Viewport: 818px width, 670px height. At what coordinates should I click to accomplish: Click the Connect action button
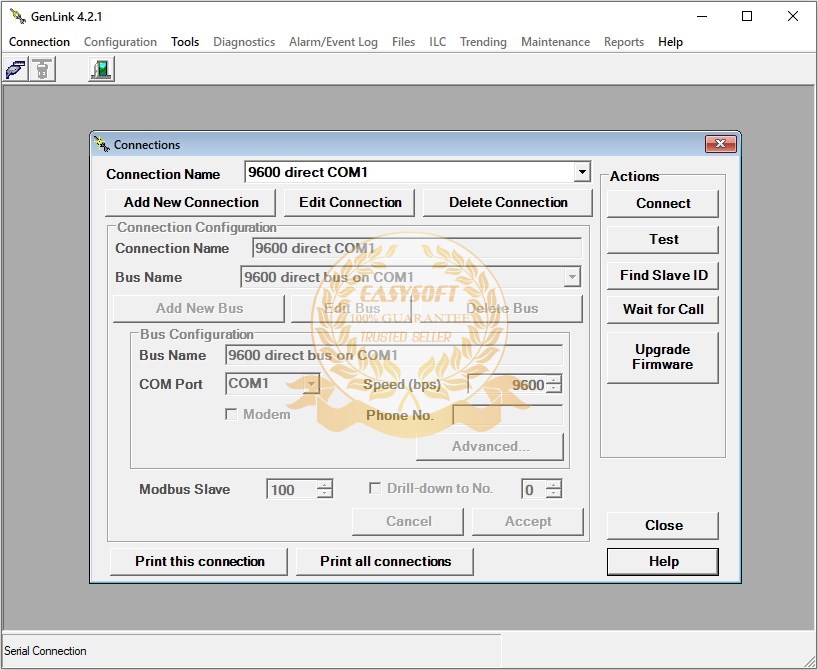click(663, 204)
